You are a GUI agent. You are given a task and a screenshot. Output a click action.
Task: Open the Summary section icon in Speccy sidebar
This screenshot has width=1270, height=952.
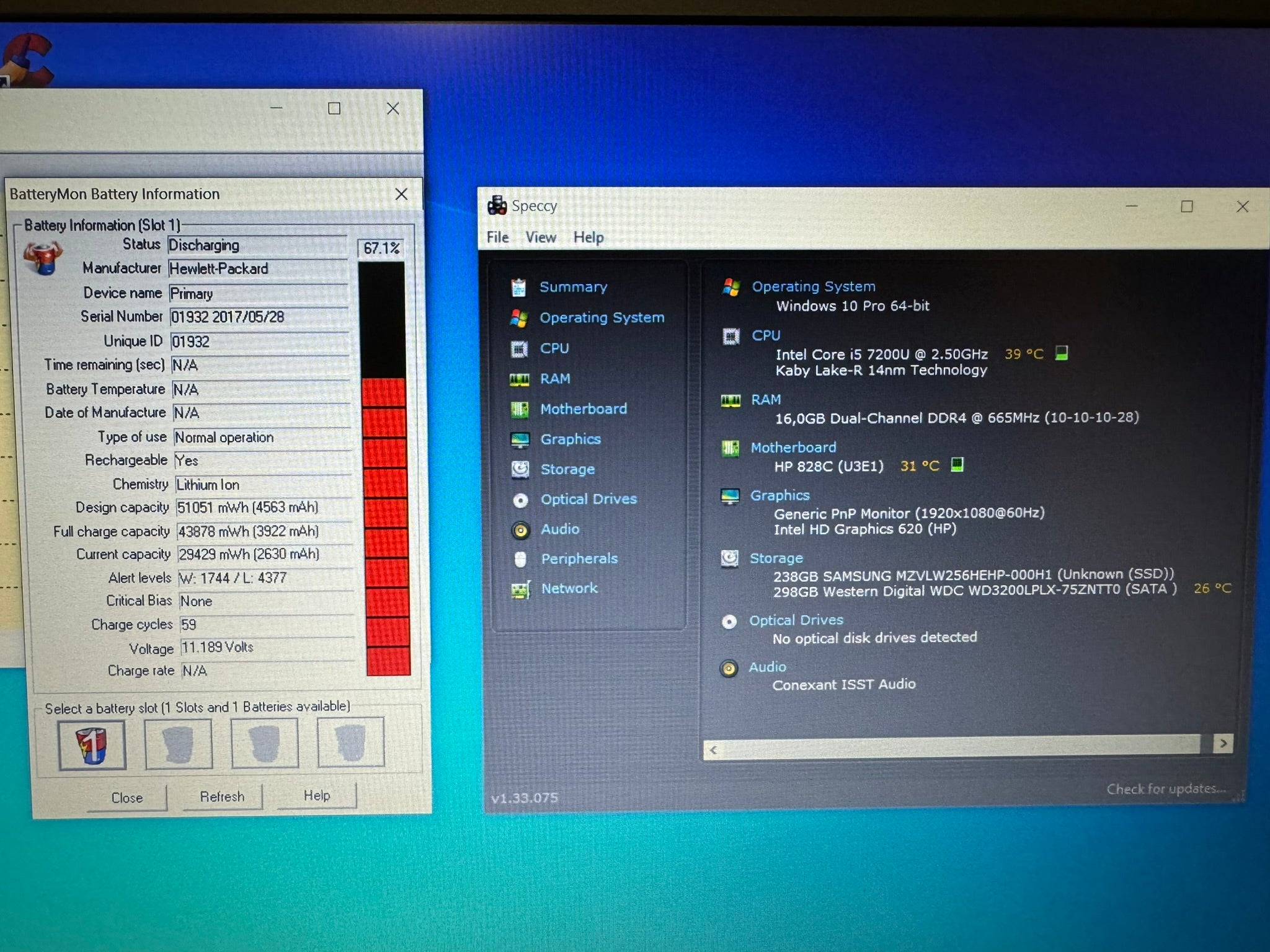(x=518, y=288)
